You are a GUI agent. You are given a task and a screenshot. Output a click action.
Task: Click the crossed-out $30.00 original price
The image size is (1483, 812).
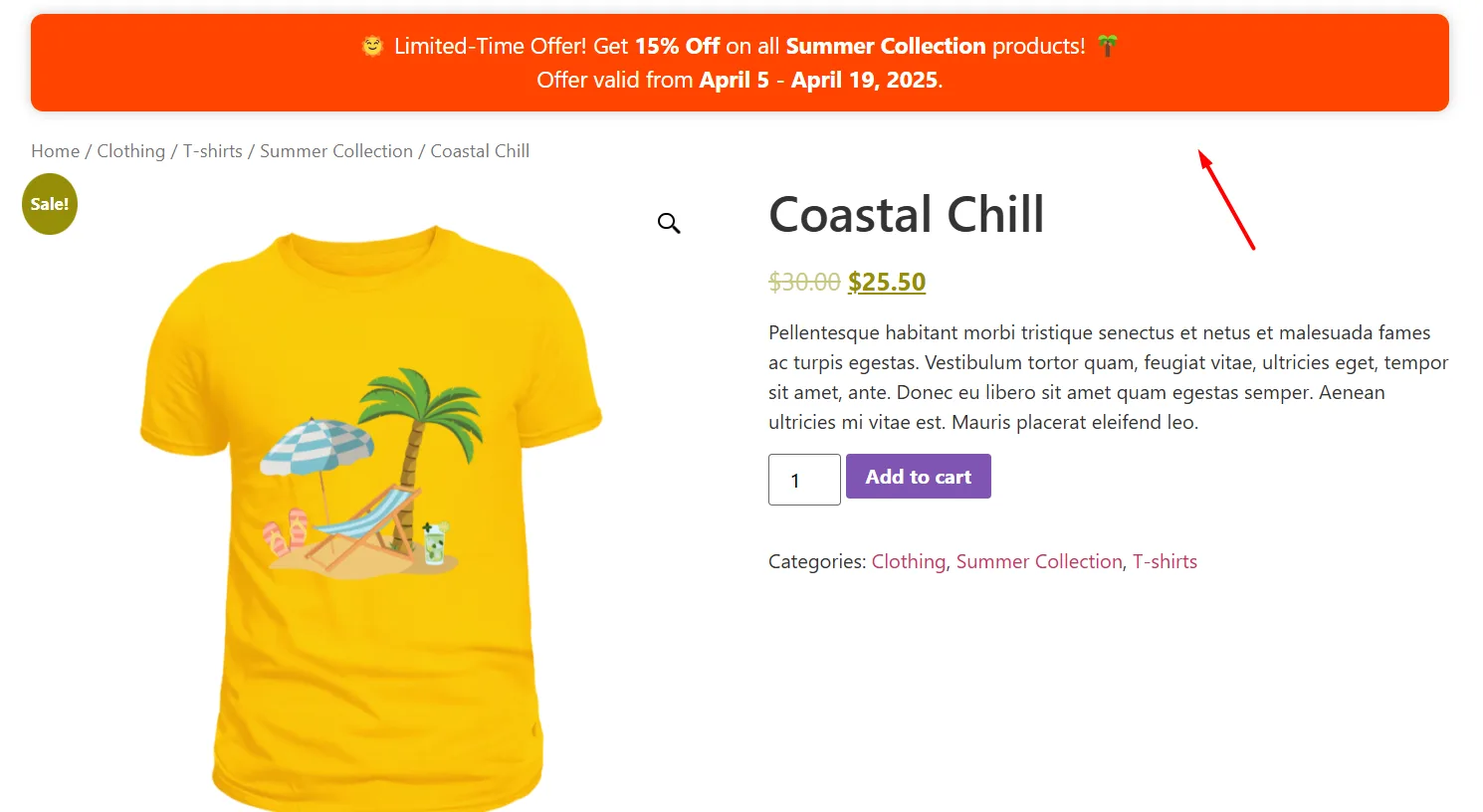tap(804, 283)
